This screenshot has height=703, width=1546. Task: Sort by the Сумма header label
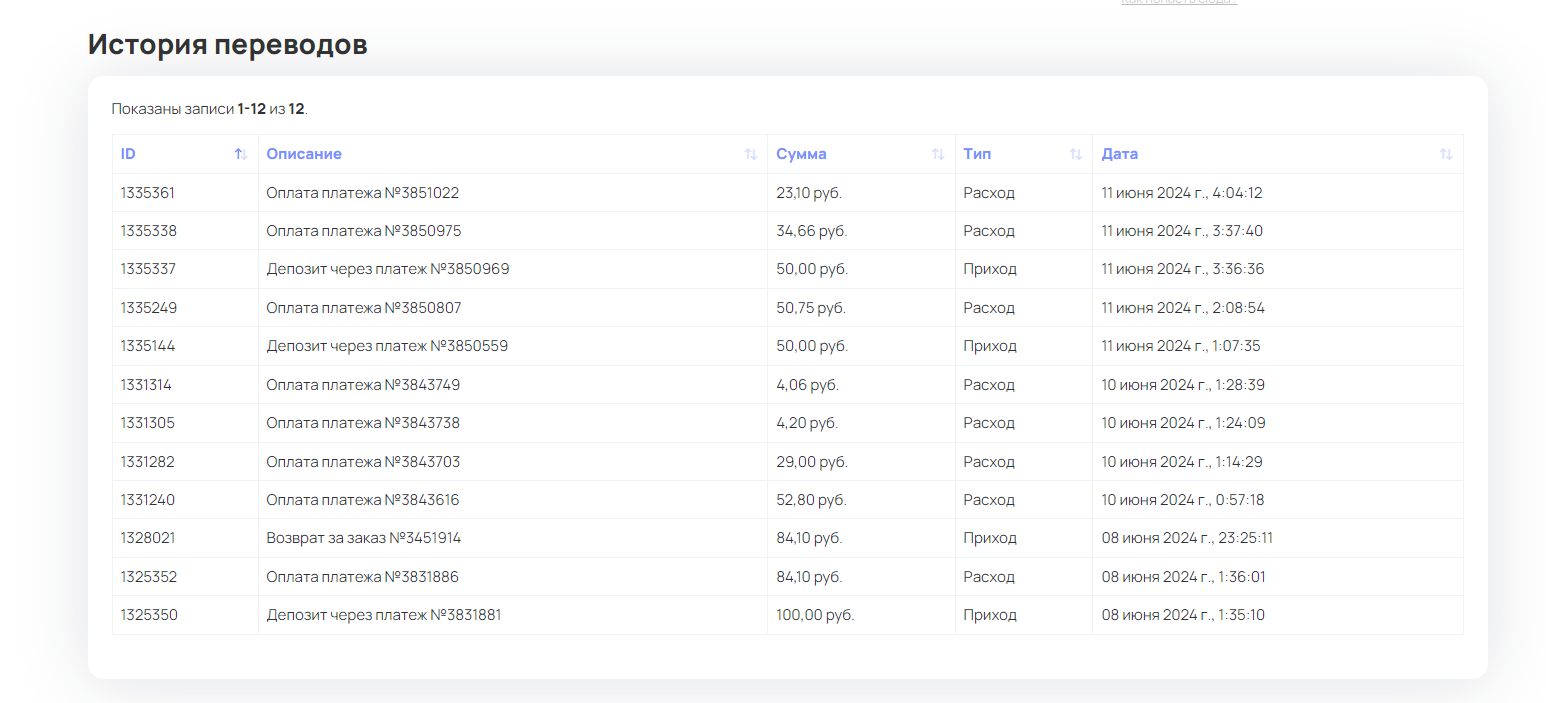point(801,154)
